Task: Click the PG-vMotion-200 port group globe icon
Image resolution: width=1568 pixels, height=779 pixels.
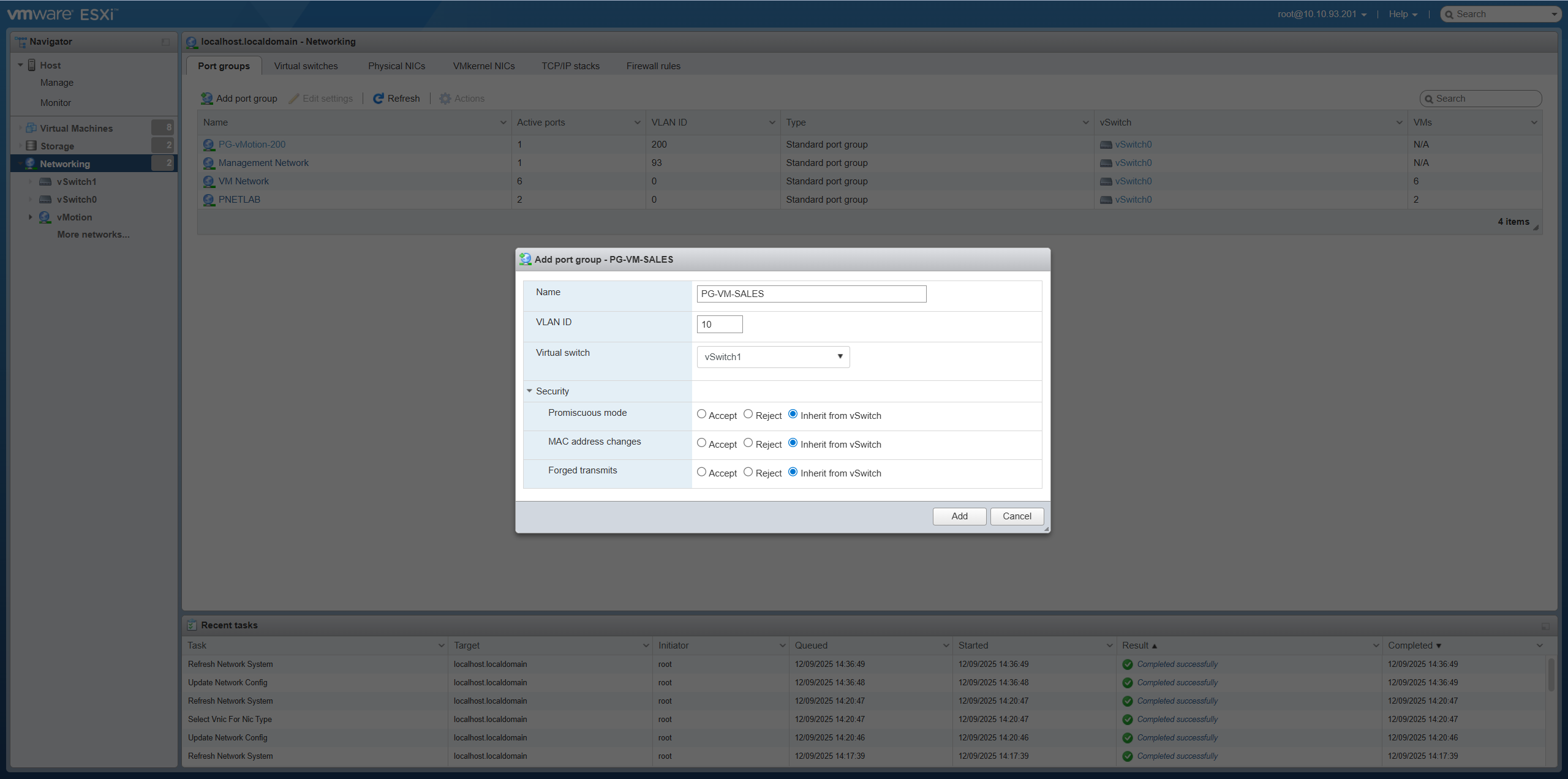Action: tap(208, 144)
